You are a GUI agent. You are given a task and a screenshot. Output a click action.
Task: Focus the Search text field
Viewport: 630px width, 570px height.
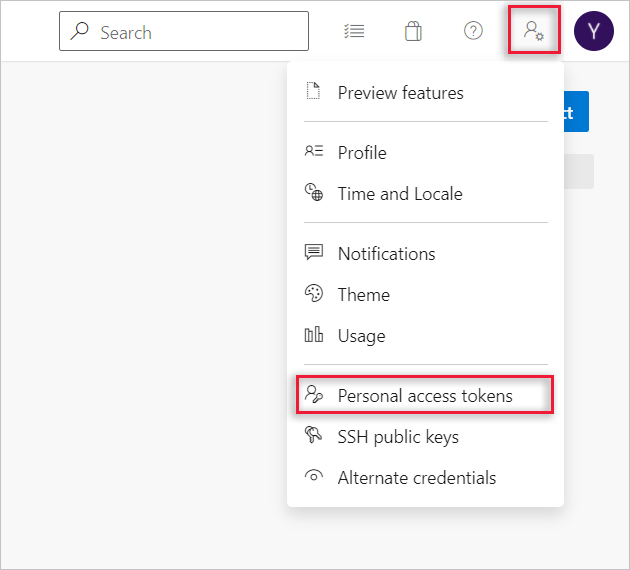(x=200, y=32)
